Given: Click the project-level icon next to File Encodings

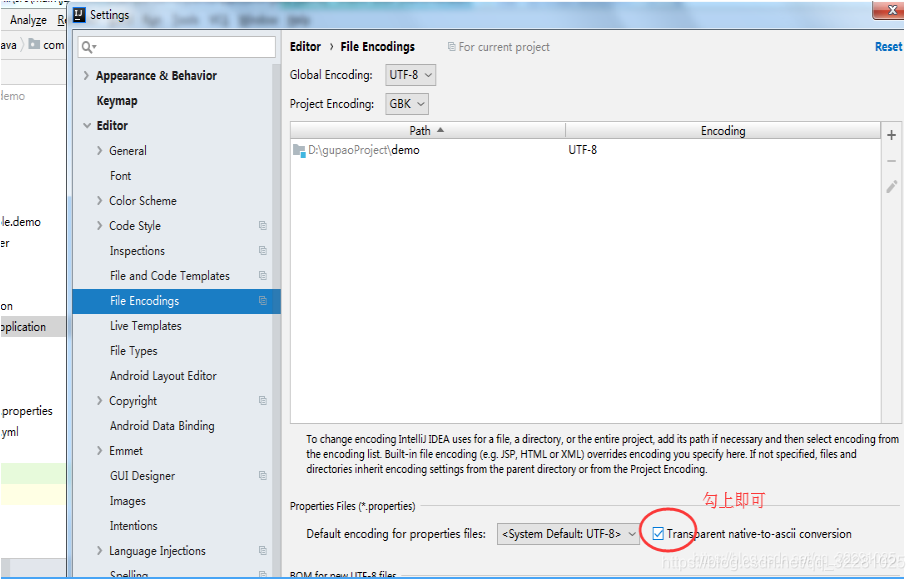Looking at the screenshot, I should (263, 300).
